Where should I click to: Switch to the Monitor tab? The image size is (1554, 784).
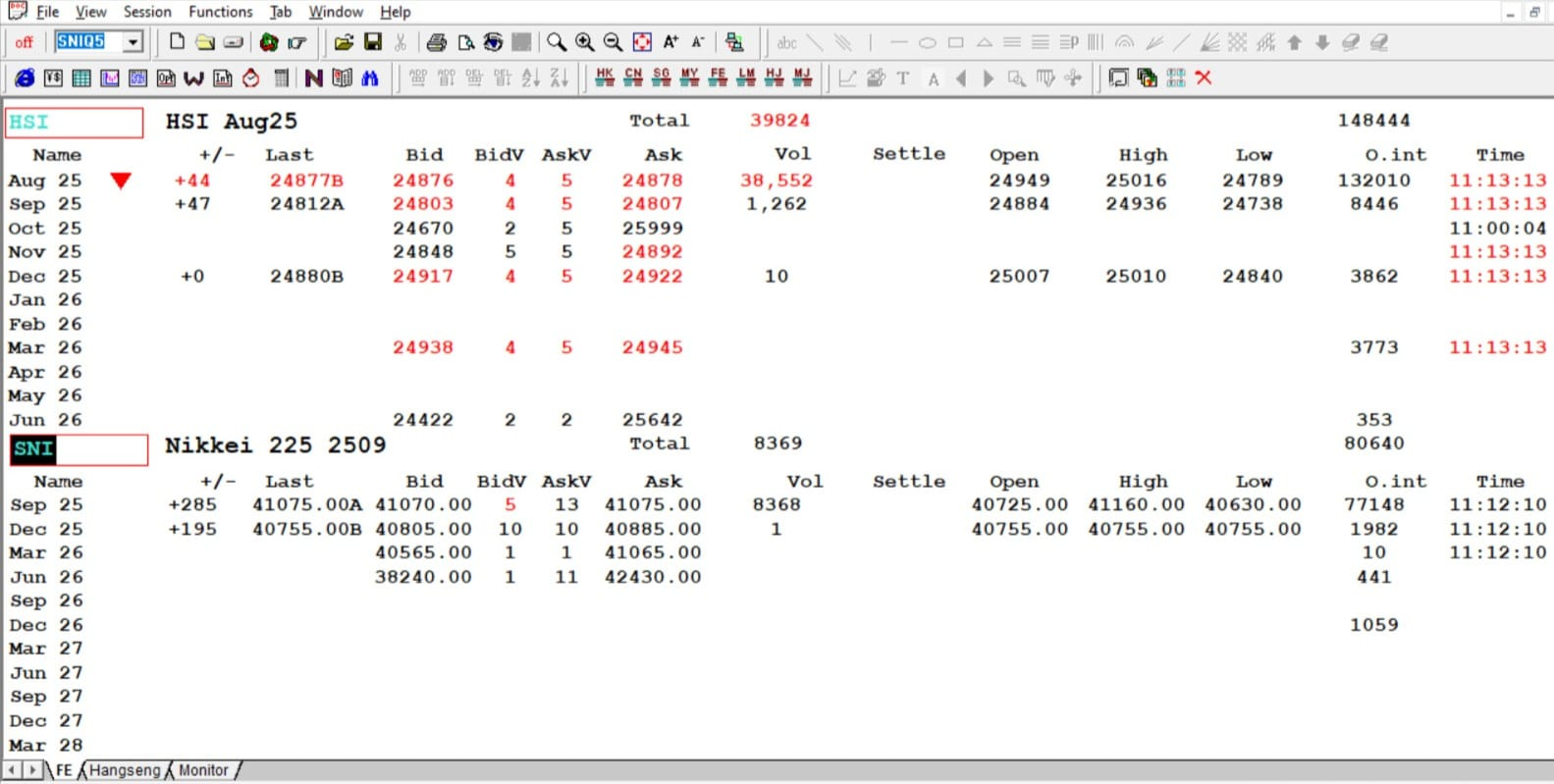203,770
